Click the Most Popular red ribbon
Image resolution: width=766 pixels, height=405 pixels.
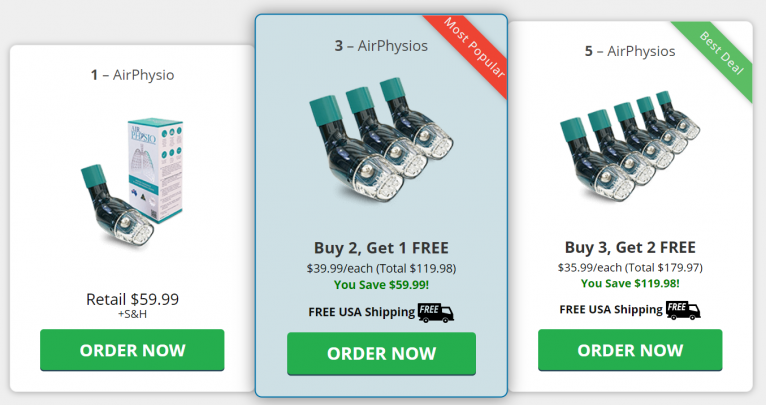point(472,47)
